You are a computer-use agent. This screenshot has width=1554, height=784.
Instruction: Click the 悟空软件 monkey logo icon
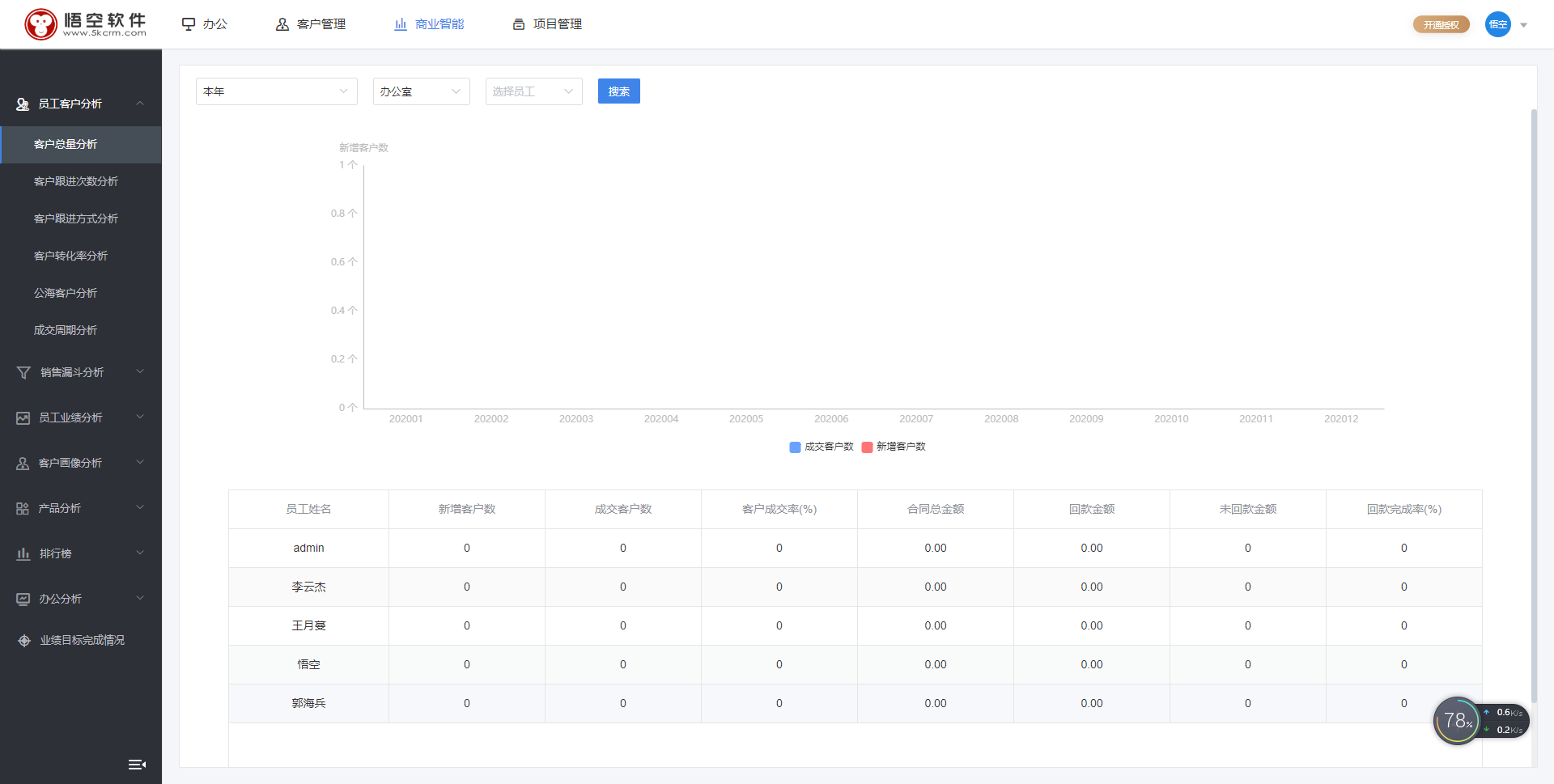pos(40,24)
